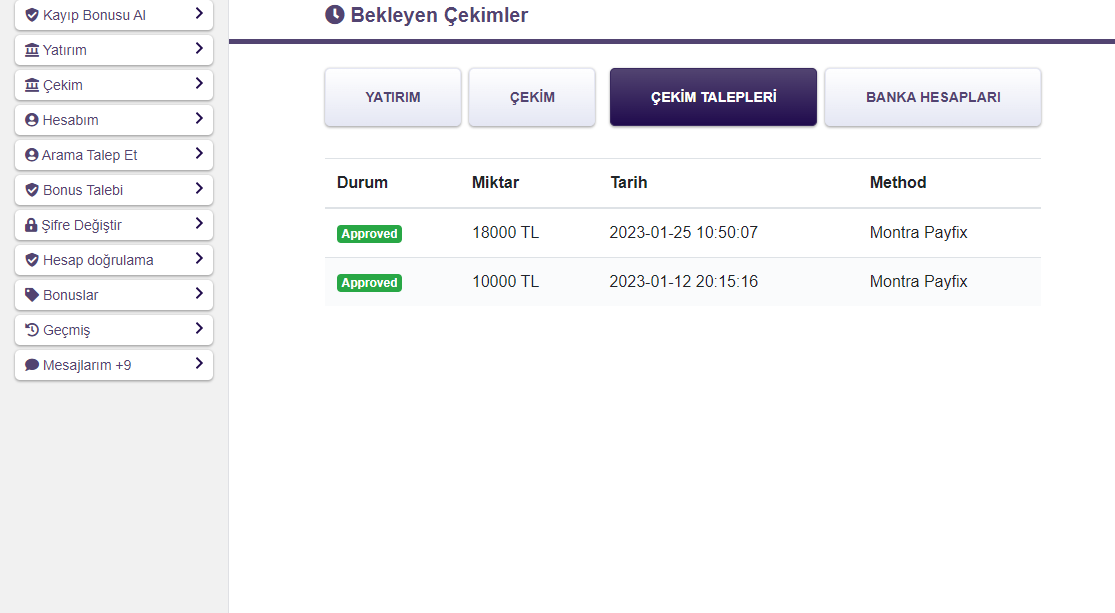This screenshot has height=613, width=1115.
Task: Switch to the YATIRIM tab
Action: point(393,97)
